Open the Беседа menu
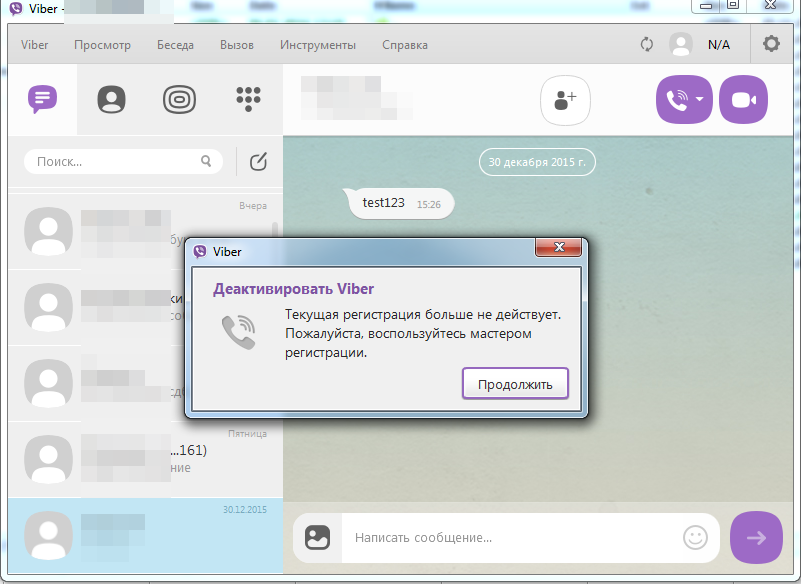The width and height of the screenshot is (801, 584). coord(175,44)
